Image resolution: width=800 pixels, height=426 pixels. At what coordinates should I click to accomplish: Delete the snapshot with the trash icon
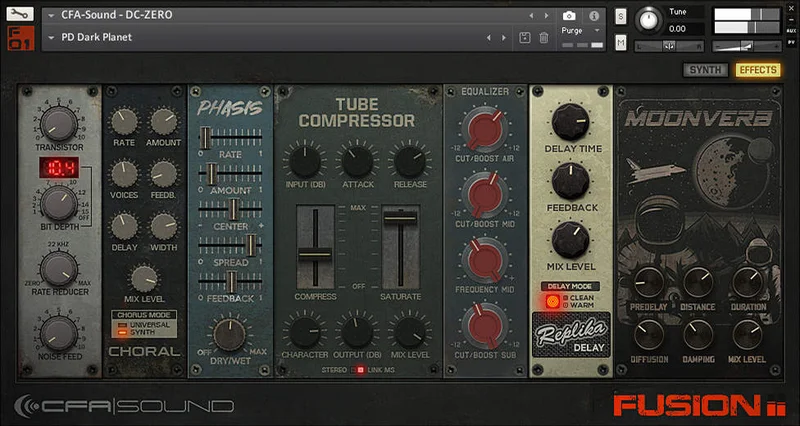tap(544, 37)
